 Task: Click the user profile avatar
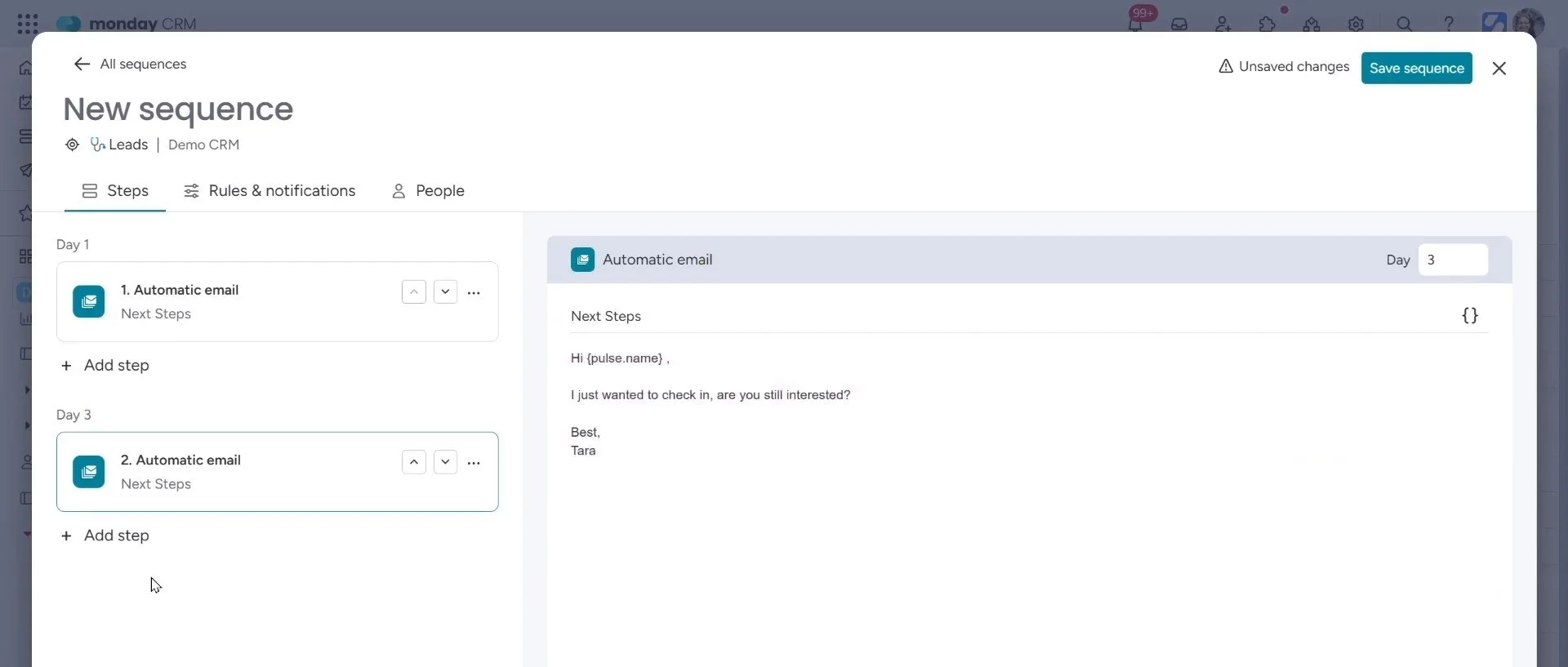pyautogui.click(x=1528, y=22)
